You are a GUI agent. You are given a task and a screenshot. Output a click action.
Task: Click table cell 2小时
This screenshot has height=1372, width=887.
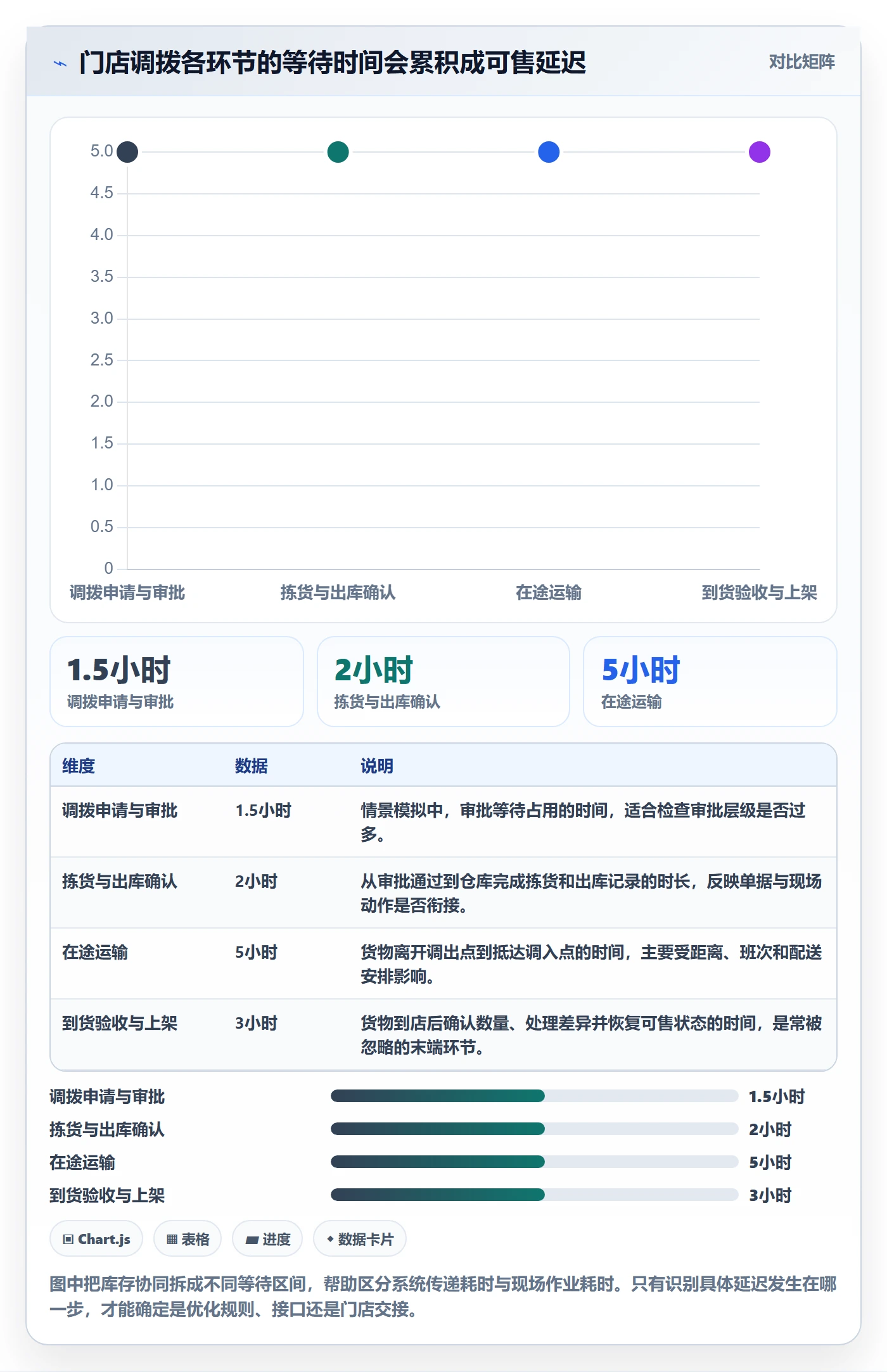[x=257, y=881]
